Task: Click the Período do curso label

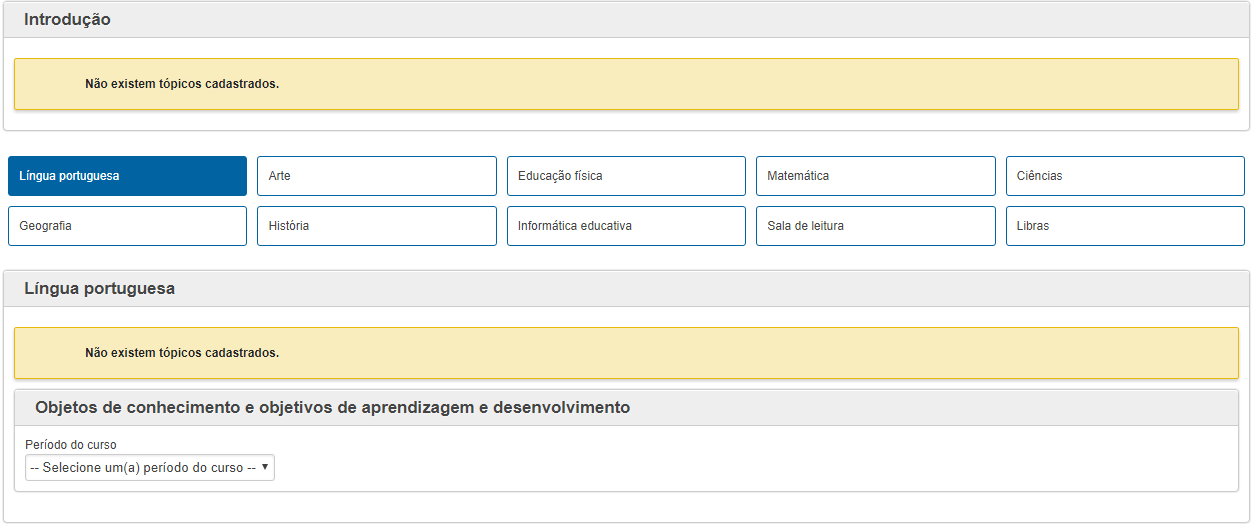Action: click(x=71, y=445)
